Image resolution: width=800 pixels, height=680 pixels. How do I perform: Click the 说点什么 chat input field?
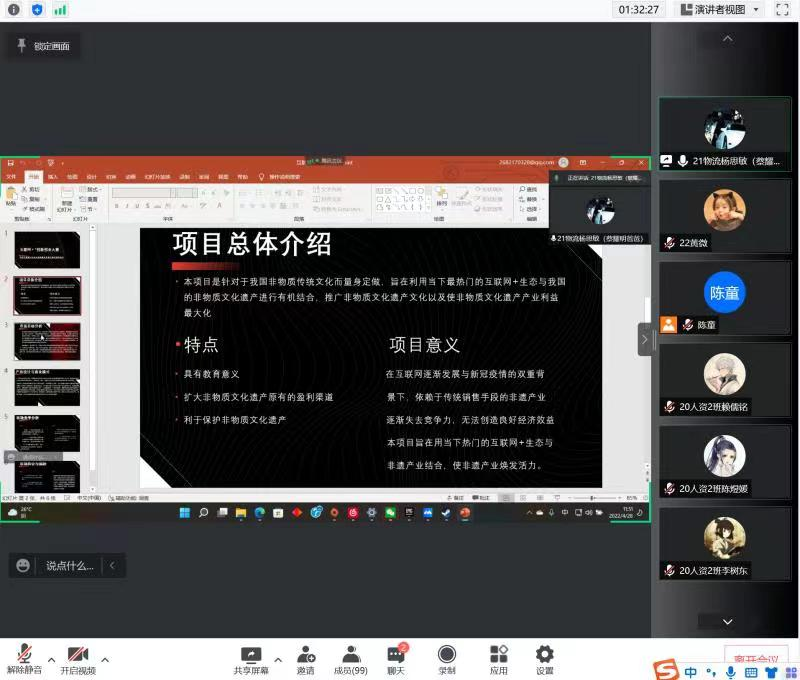coord(69,566)
